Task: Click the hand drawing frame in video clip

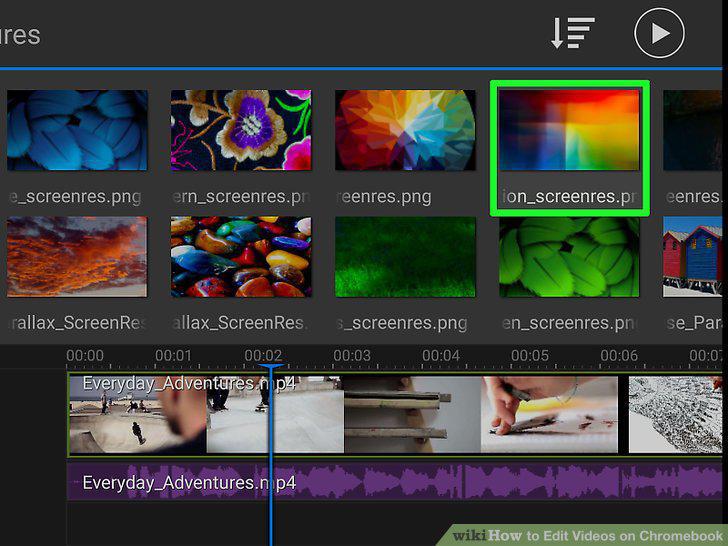Action: click(549, 415)
